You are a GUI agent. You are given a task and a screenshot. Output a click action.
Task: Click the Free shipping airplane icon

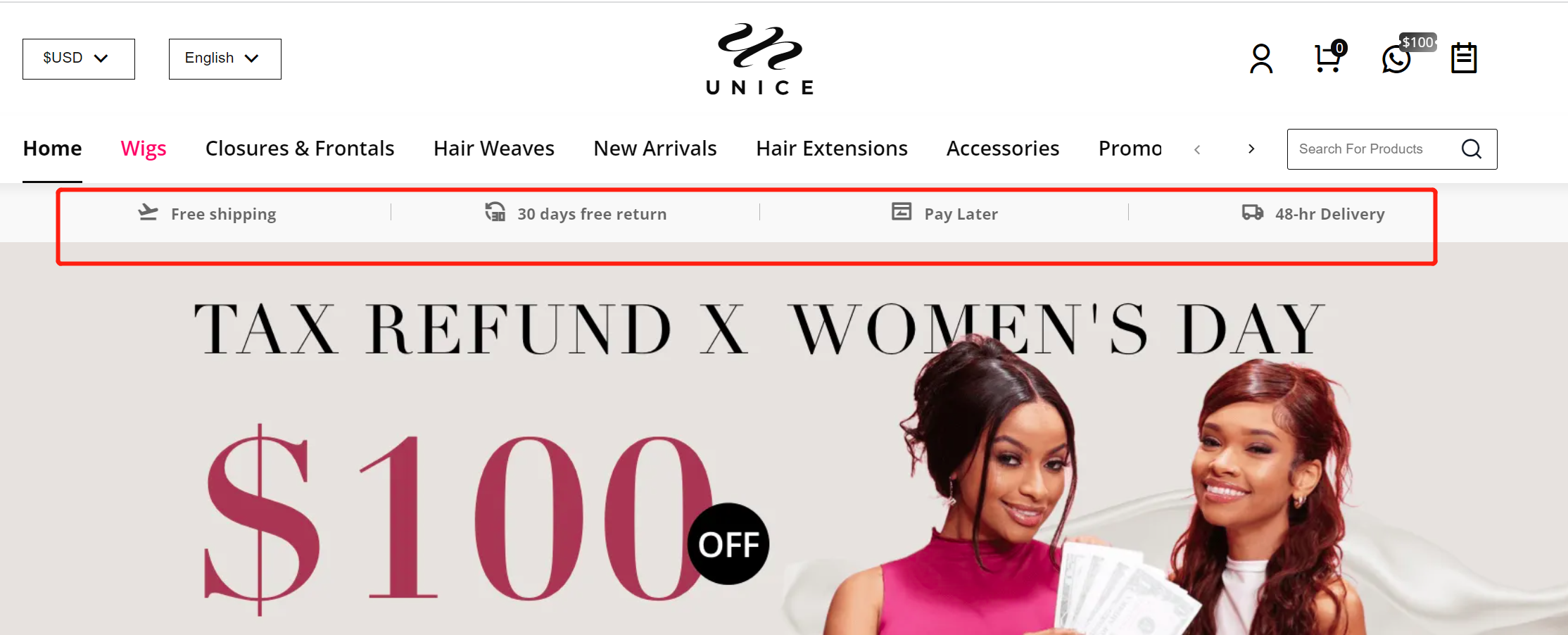click(148, 212)
